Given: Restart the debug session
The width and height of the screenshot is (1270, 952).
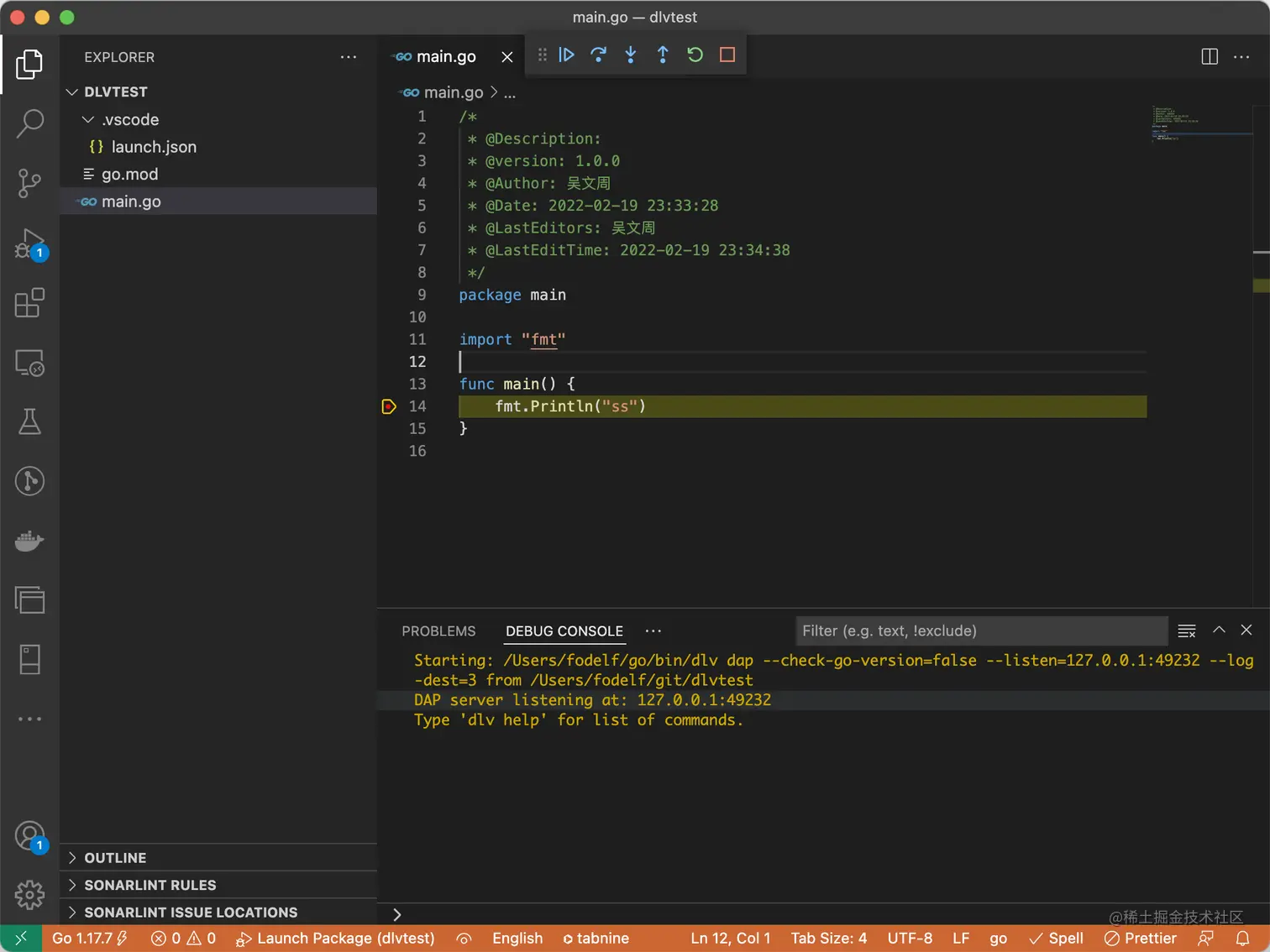Looking at the screenshot, I should tap(695, 55).
